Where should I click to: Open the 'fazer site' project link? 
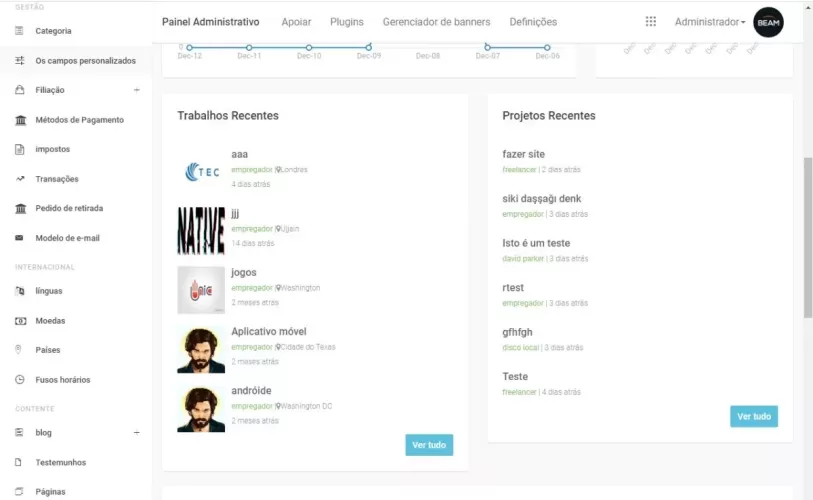[523, 154]
